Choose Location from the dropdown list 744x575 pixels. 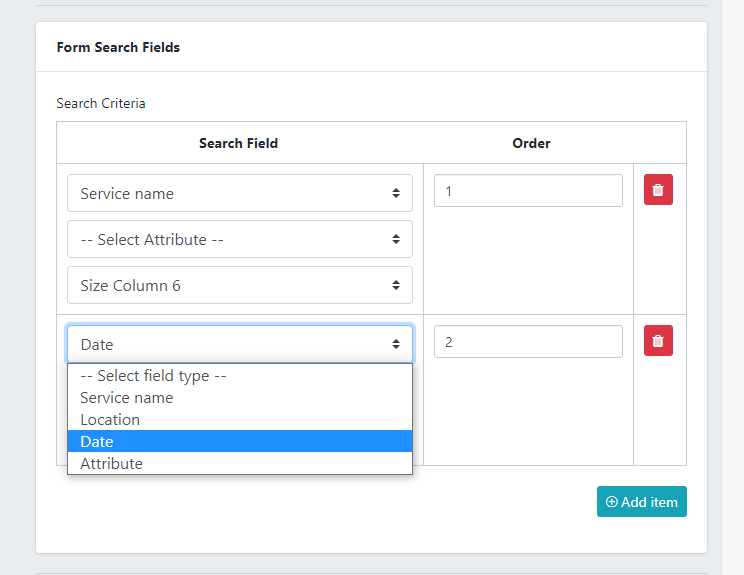click(110, 420)
